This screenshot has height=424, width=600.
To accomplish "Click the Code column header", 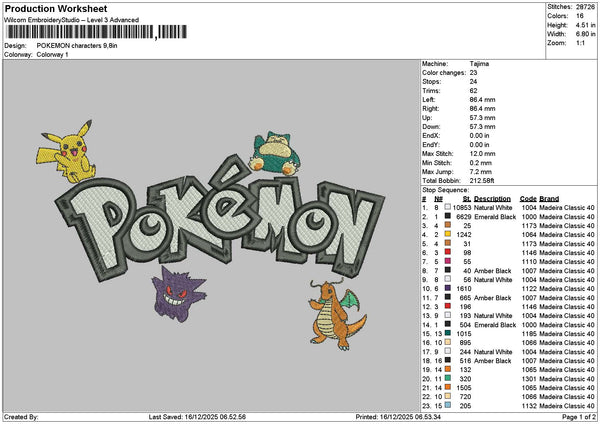I will pos(528,199).
